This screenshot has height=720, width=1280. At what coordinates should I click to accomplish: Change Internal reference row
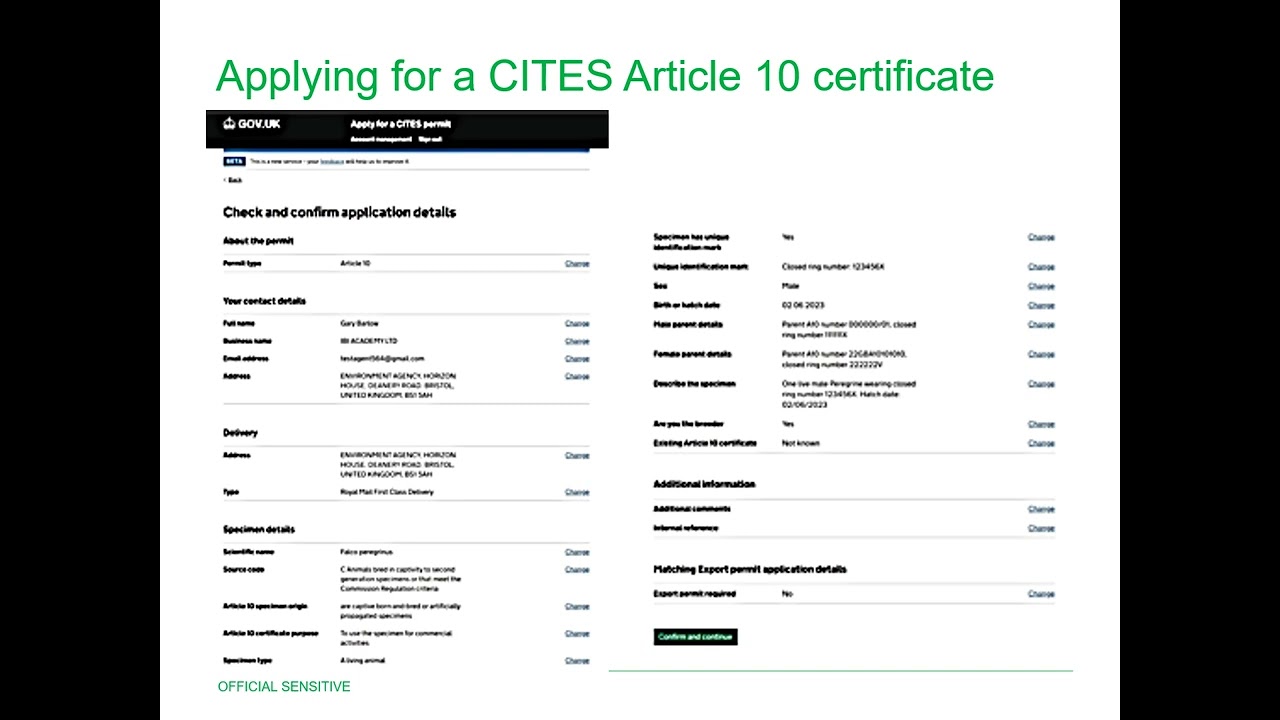coord(1041,528)
